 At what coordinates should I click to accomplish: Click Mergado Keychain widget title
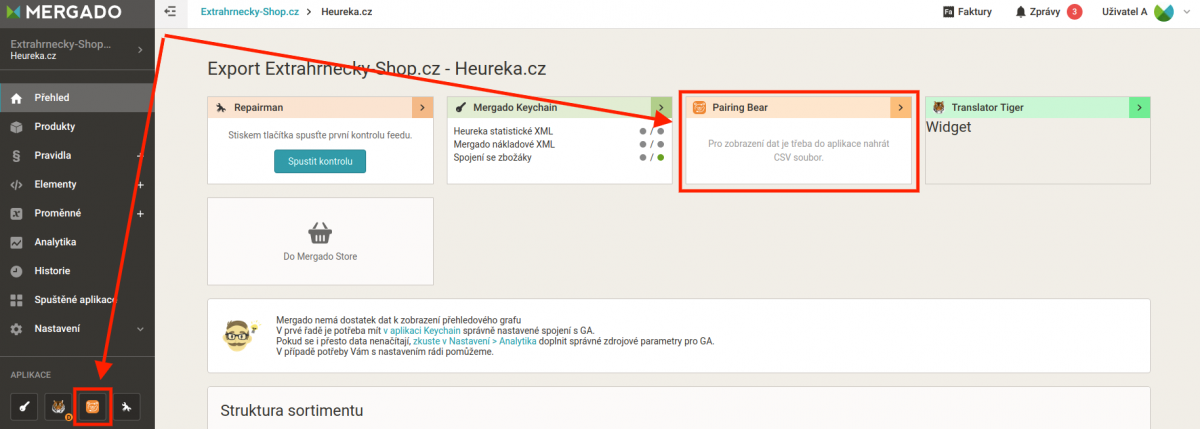click(515, 107)
